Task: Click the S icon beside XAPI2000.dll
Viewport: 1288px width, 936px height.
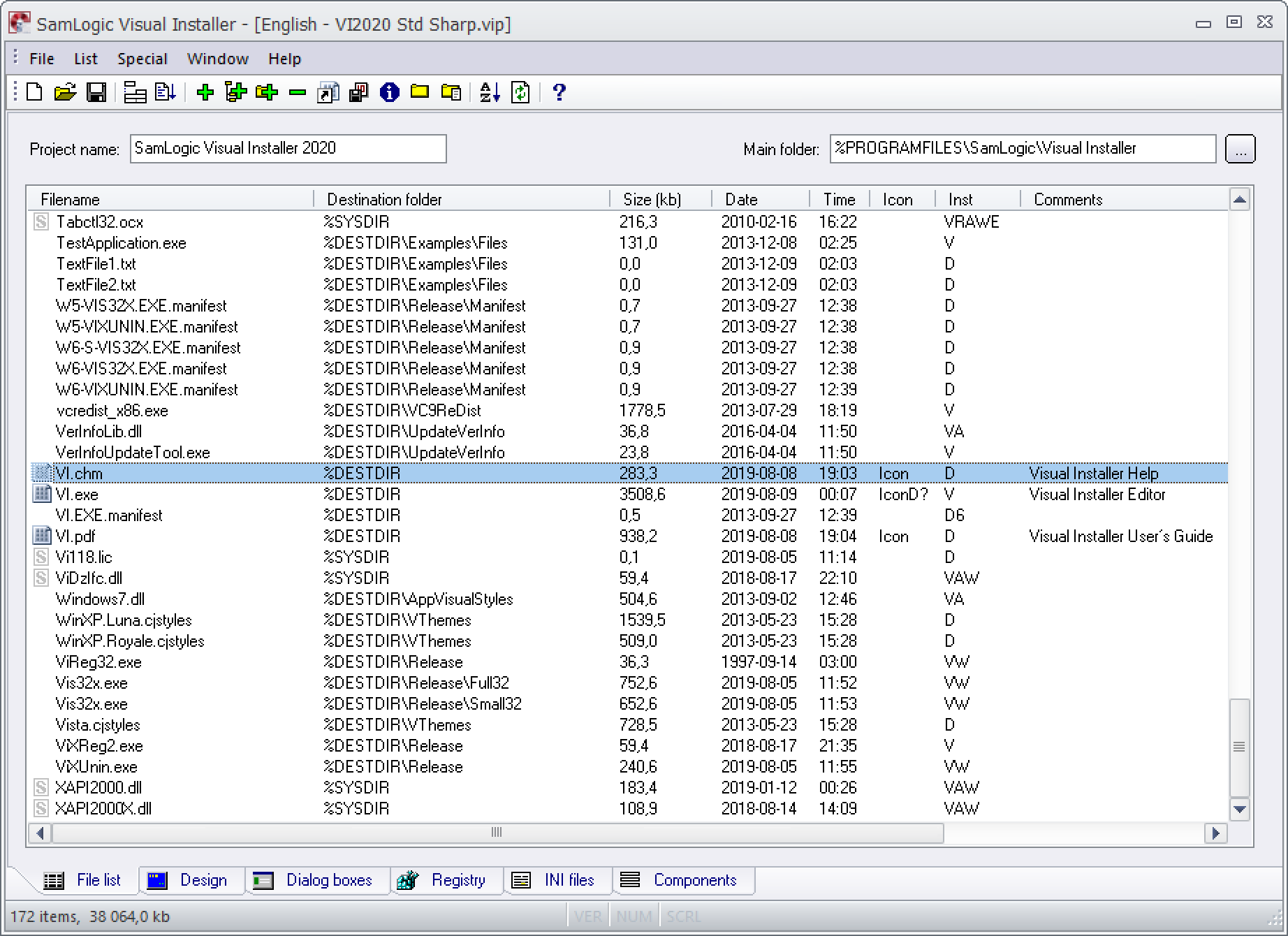Action: (41, 788)
